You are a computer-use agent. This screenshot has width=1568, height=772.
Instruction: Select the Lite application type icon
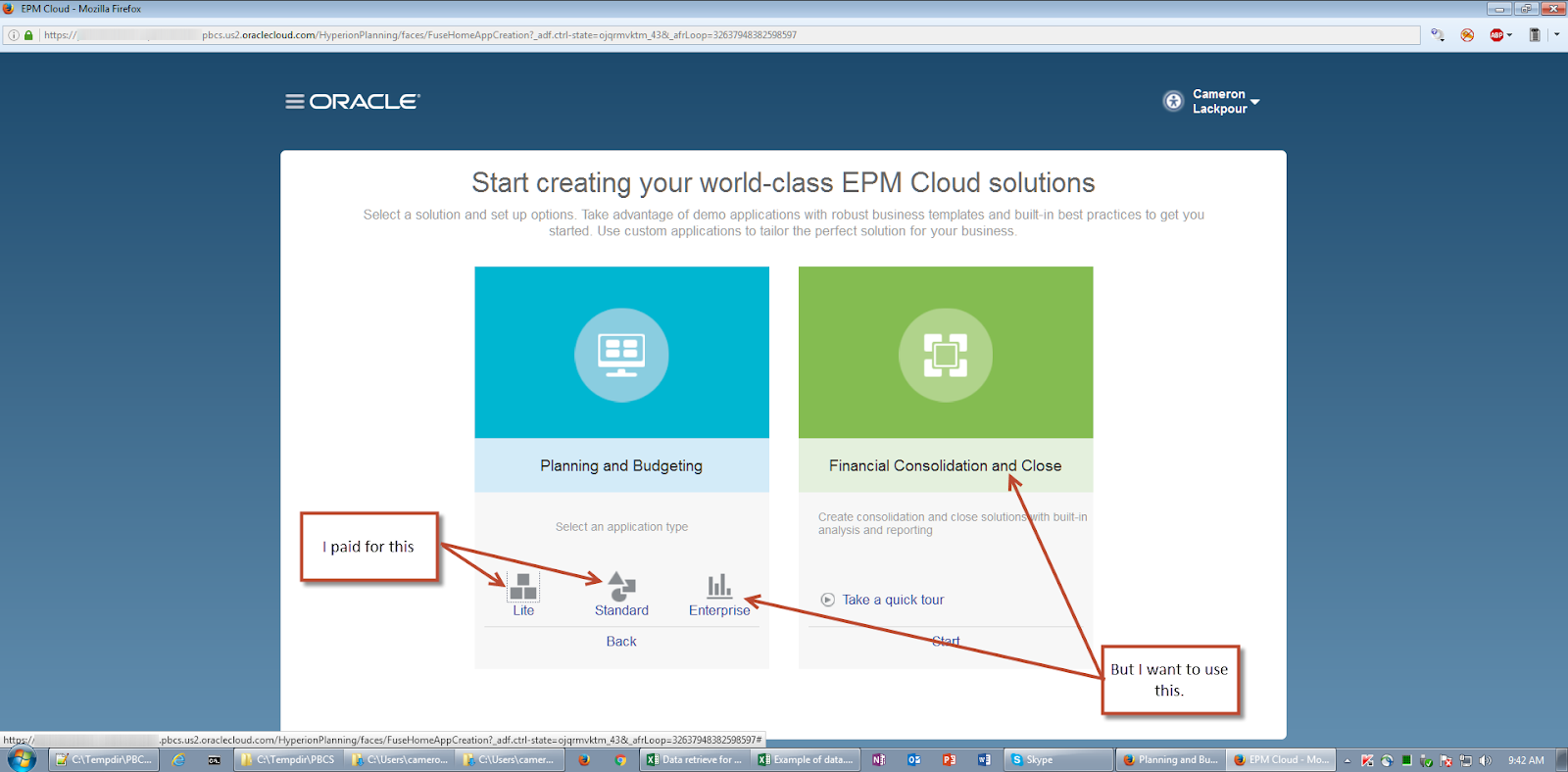pyautogui.click(x=523, y=586)
